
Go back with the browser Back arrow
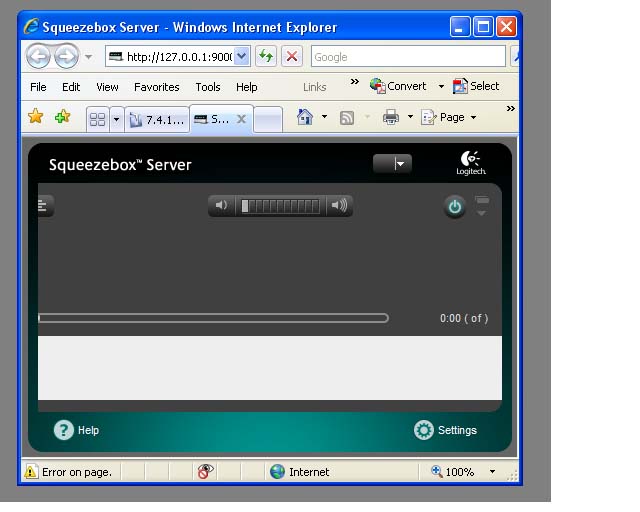coord(38,56)
